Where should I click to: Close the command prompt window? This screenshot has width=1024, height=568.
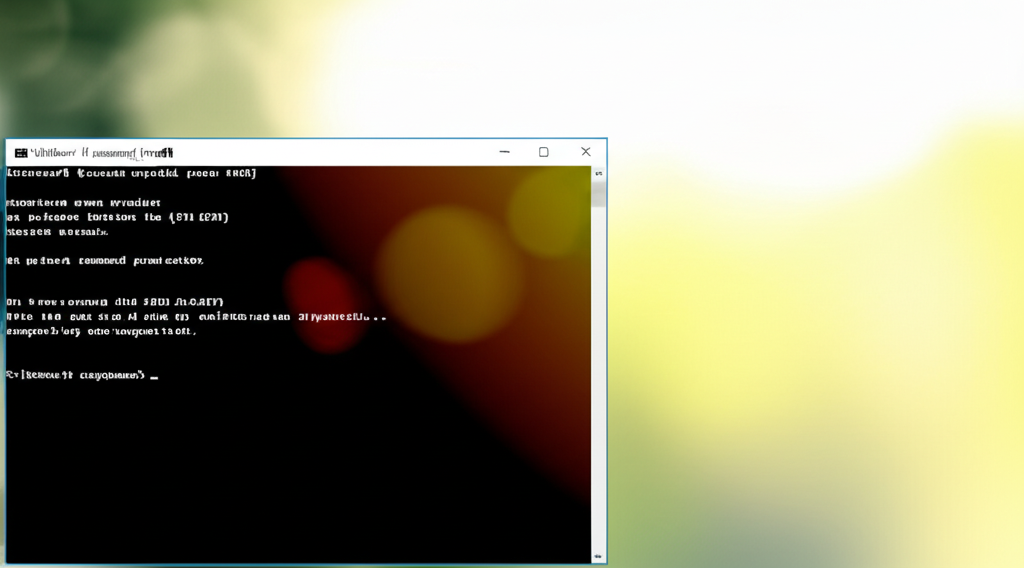coord(586,152)
